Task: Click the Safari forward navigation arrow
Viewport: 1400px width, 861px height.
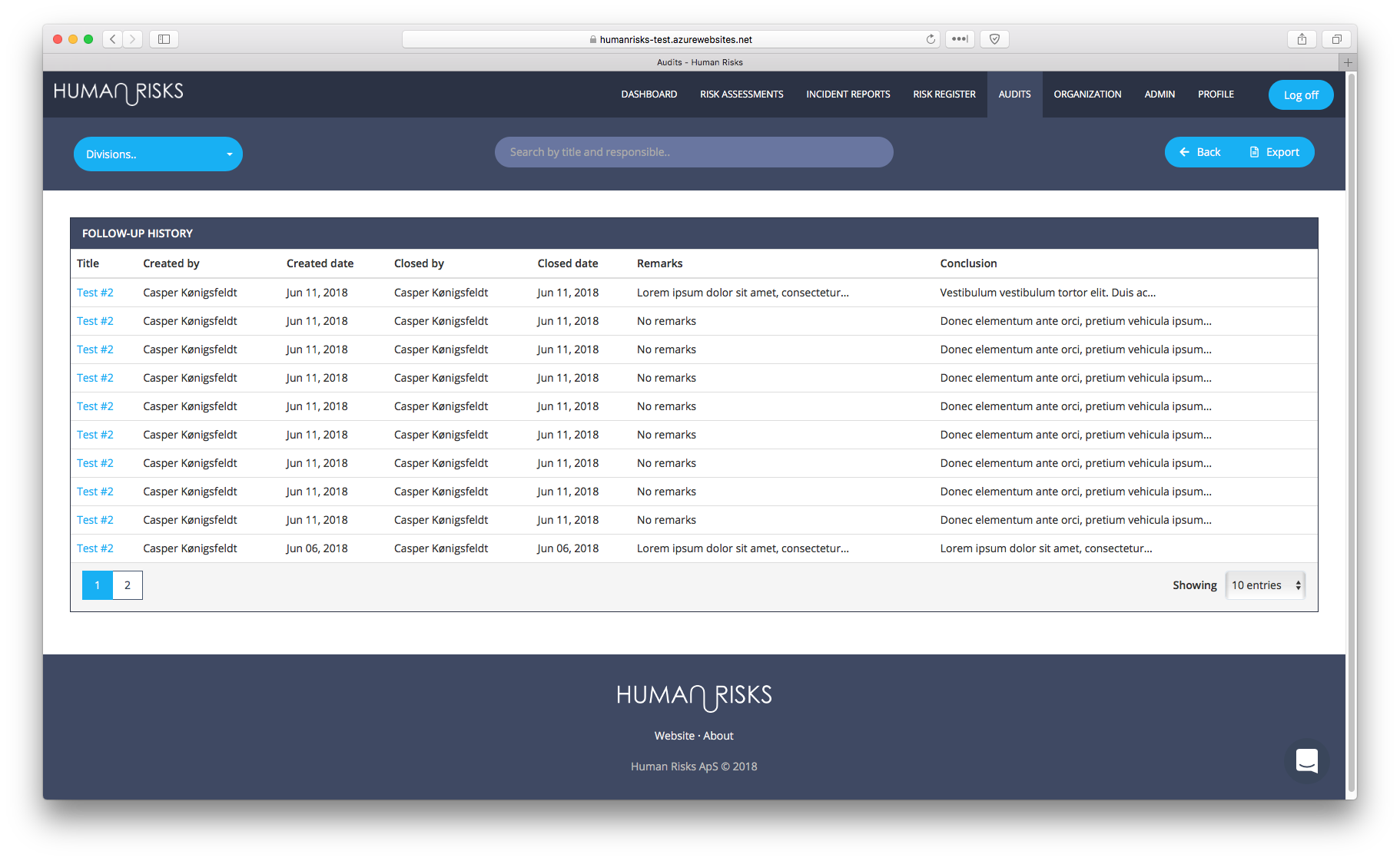Action: coord(132,39)
